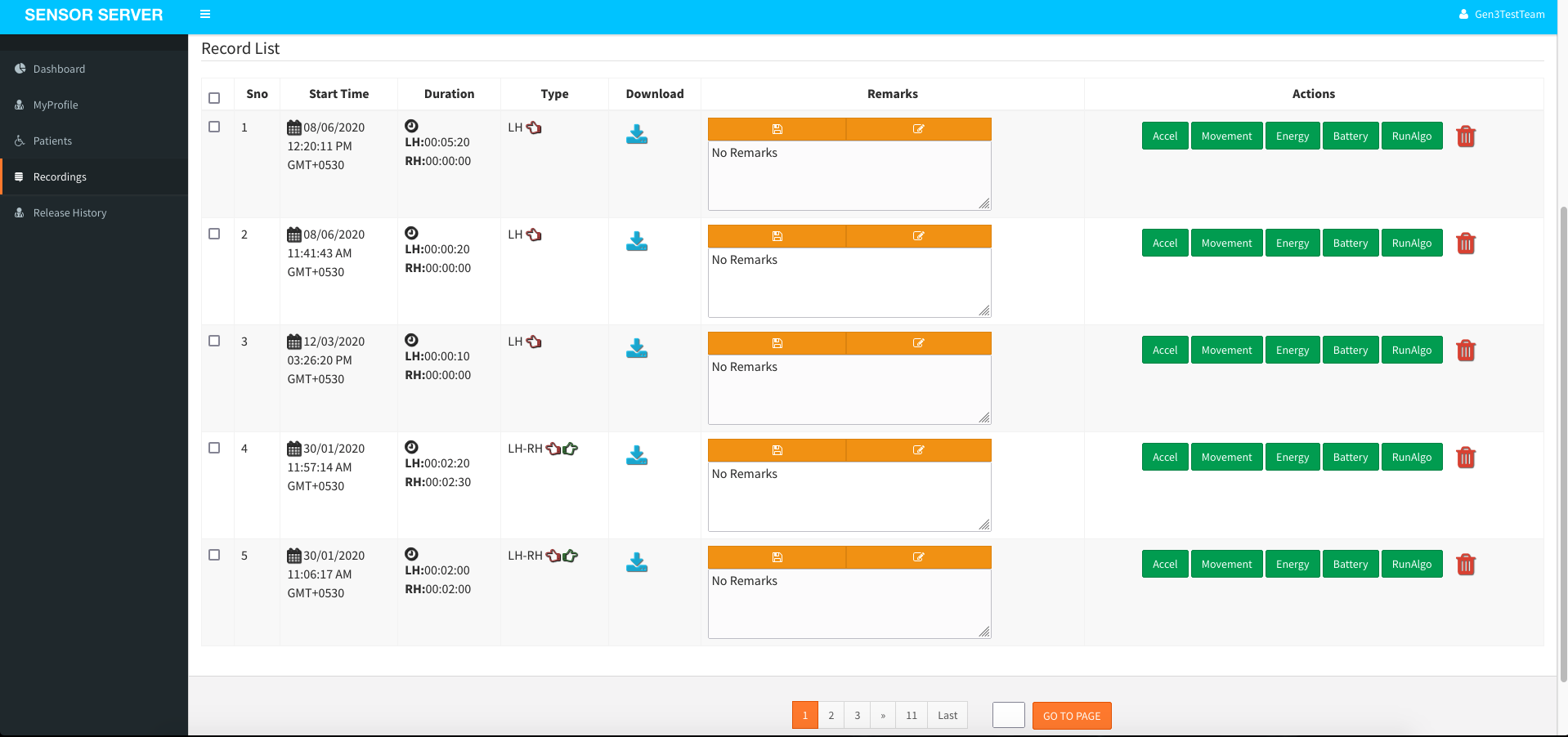The height and width of the screenshot is (737, 1568).
Task: Click edit remarks icon for record 1
Action: tap(918, 129)
